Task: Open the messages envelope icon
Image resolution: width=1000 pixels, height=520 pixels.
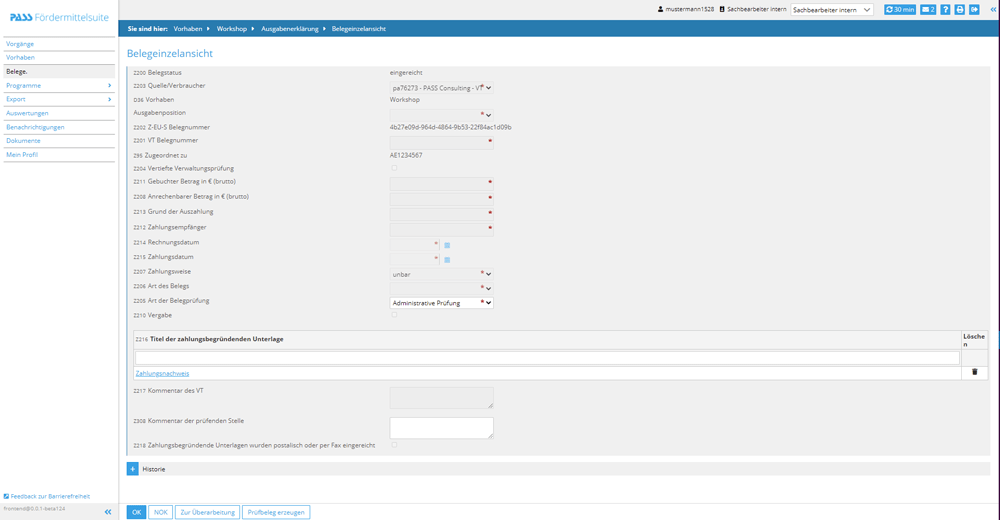Action: pos(928,9)
